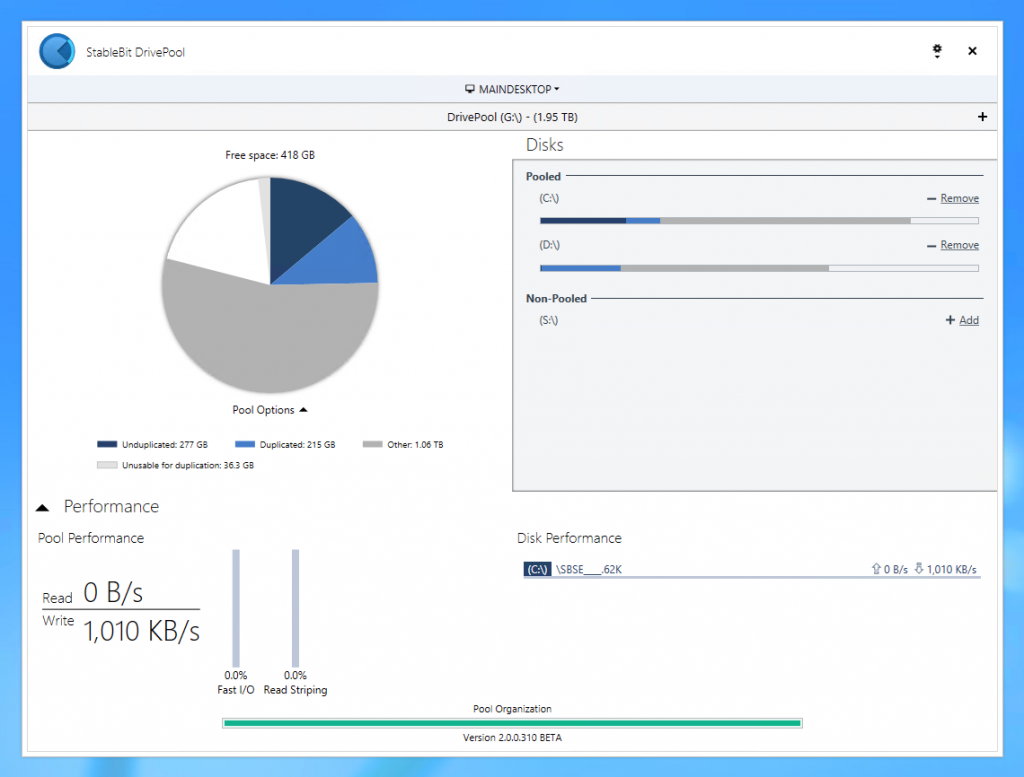Collapse the Performance section triangle
The height and width of the screenshot is (777, 1024).
tap(43, 507)
